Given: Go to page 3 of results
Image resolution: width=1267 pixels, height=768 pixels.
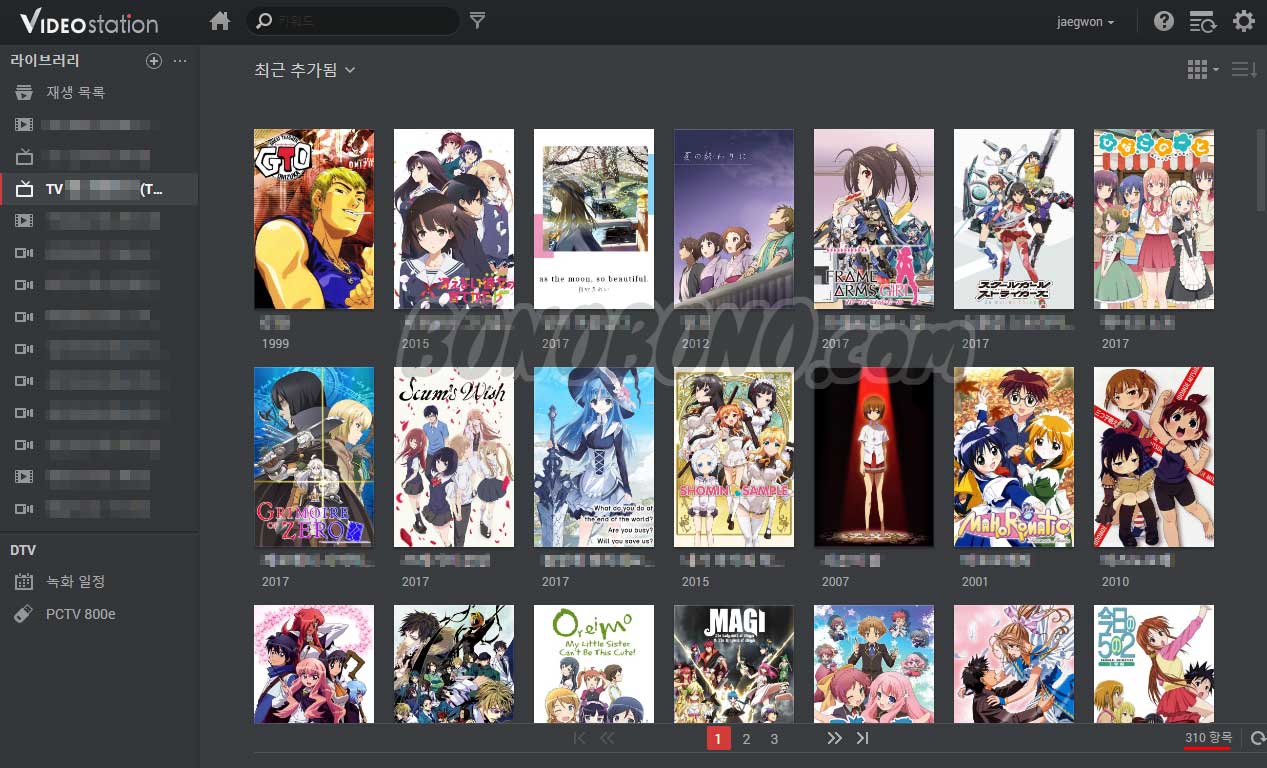Looking at the screenshot, I should pos(774,739).
